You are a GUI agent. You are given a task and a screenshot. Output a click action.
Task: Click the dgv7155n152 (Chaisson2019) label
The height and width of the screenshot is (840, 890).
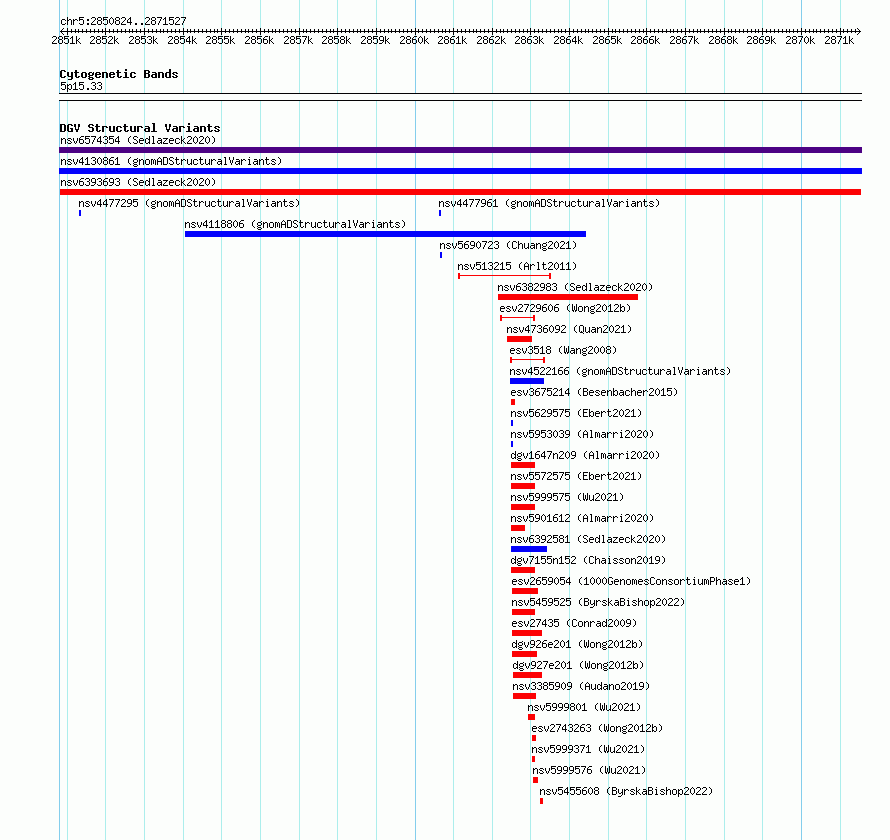[588, 560]
